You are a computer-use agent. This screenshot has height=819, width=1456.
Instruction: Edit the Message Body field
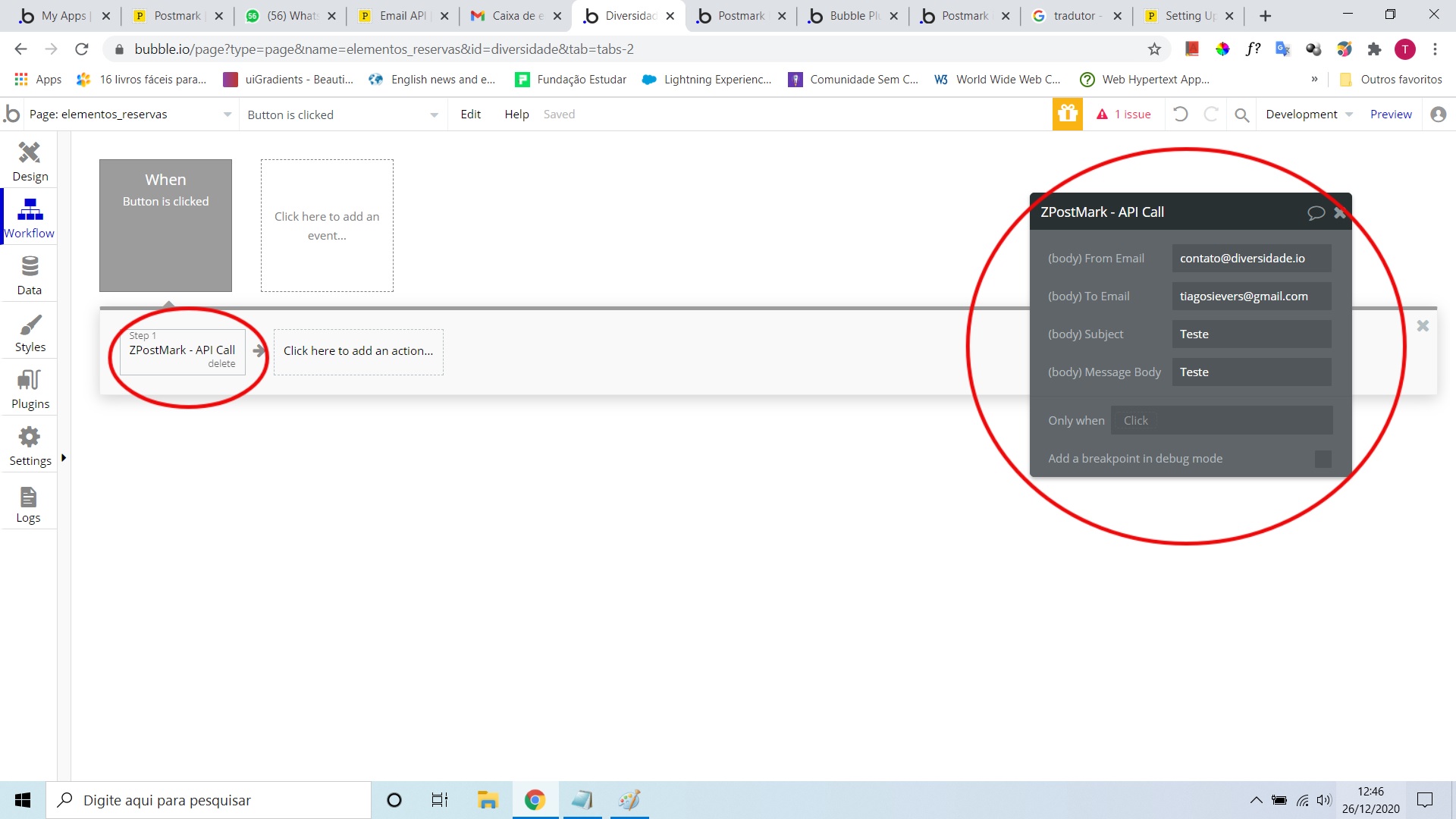[1251, 372]
